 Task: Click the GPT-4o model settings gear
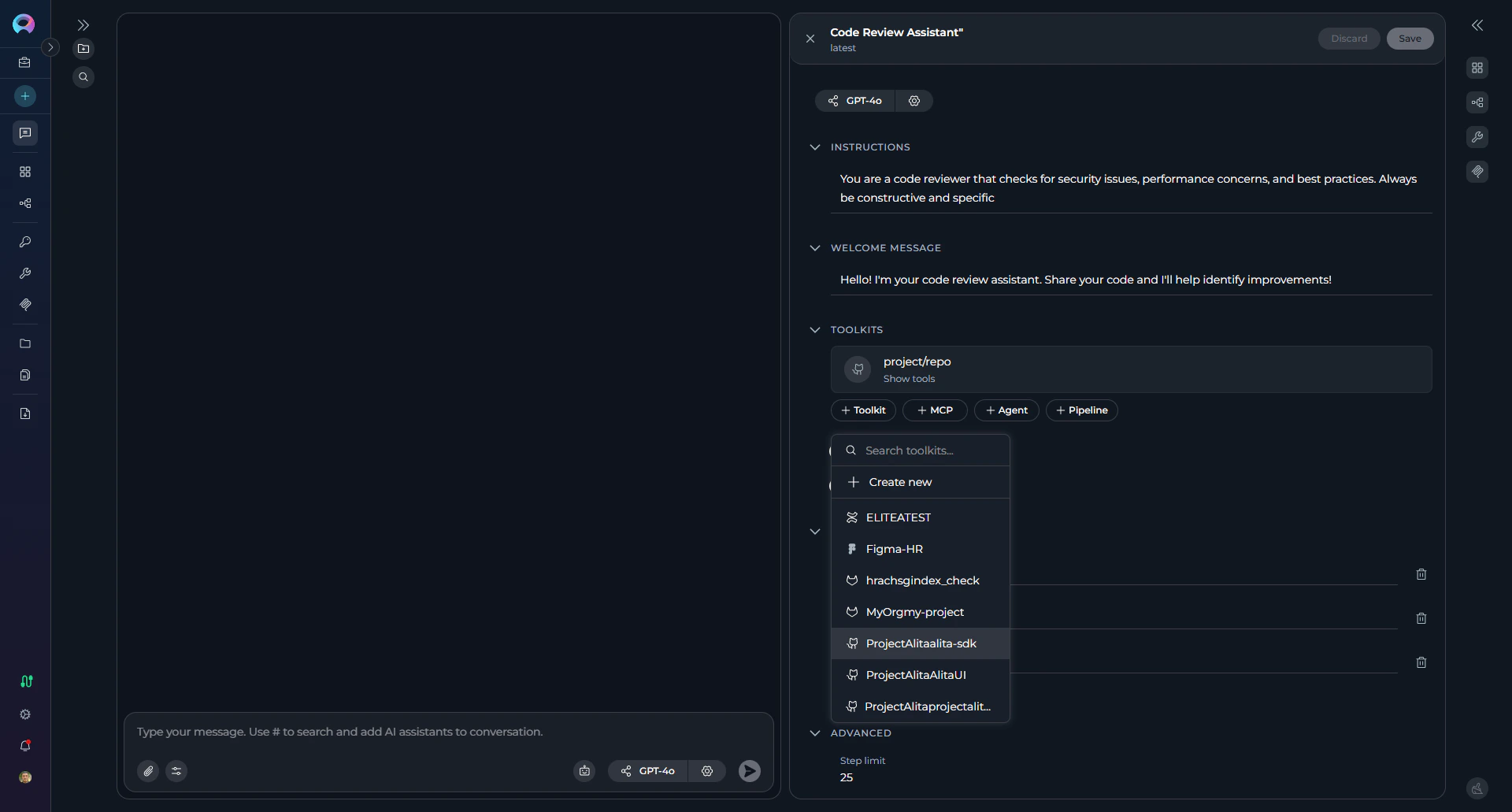tap(913, 100)
